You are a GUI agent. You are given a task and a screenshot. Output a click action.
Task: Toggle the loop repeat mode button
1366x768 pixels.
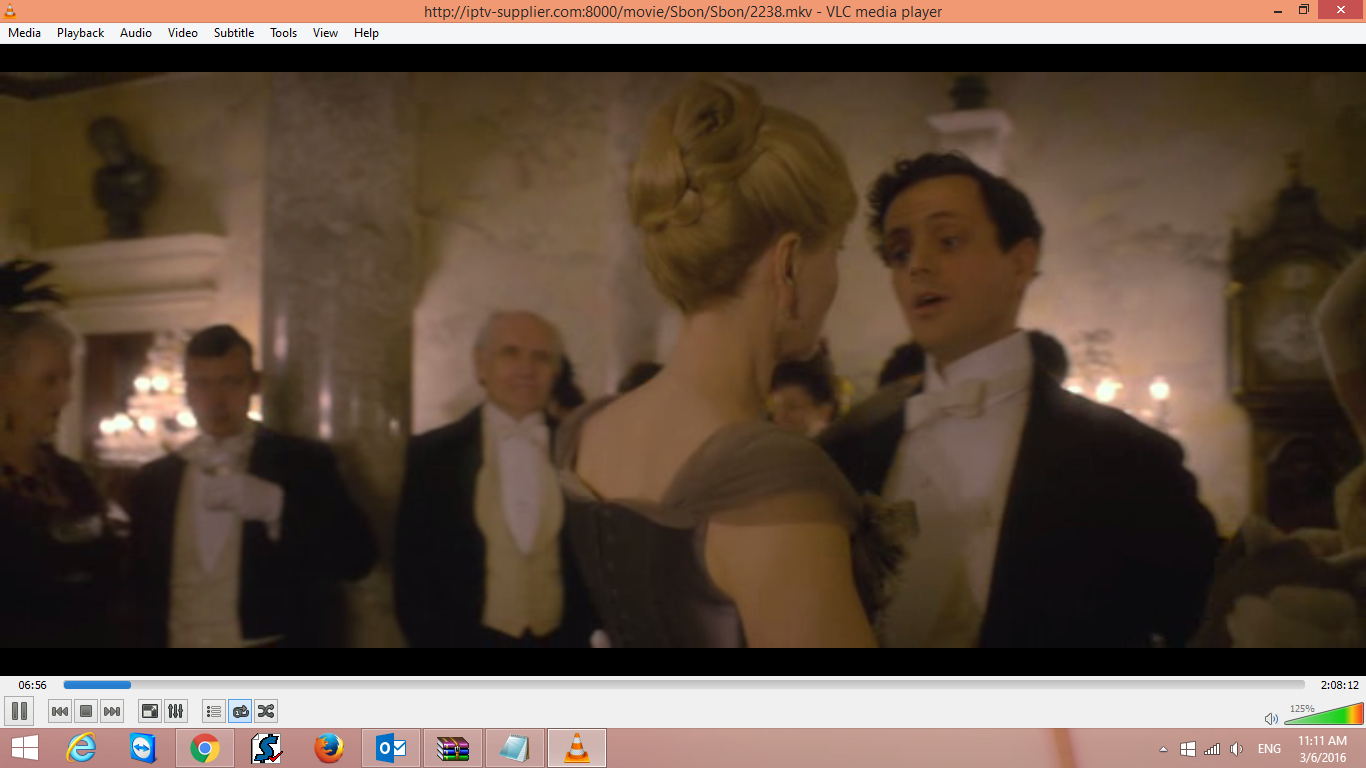[x=240, y=711]
